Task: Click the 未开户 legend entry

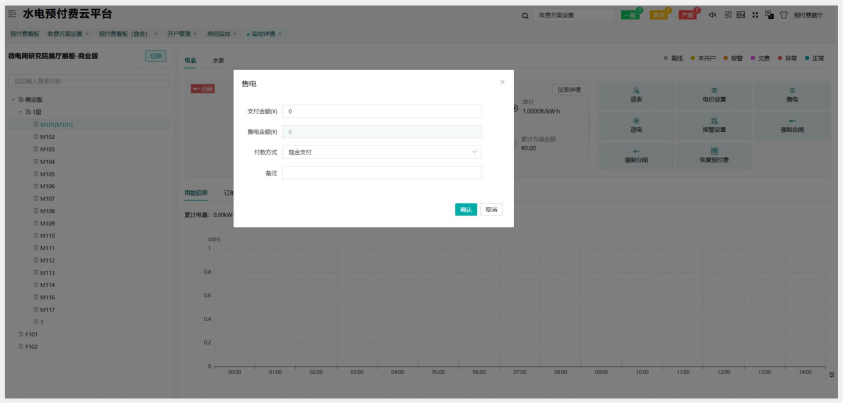Action: pos(703,58)
